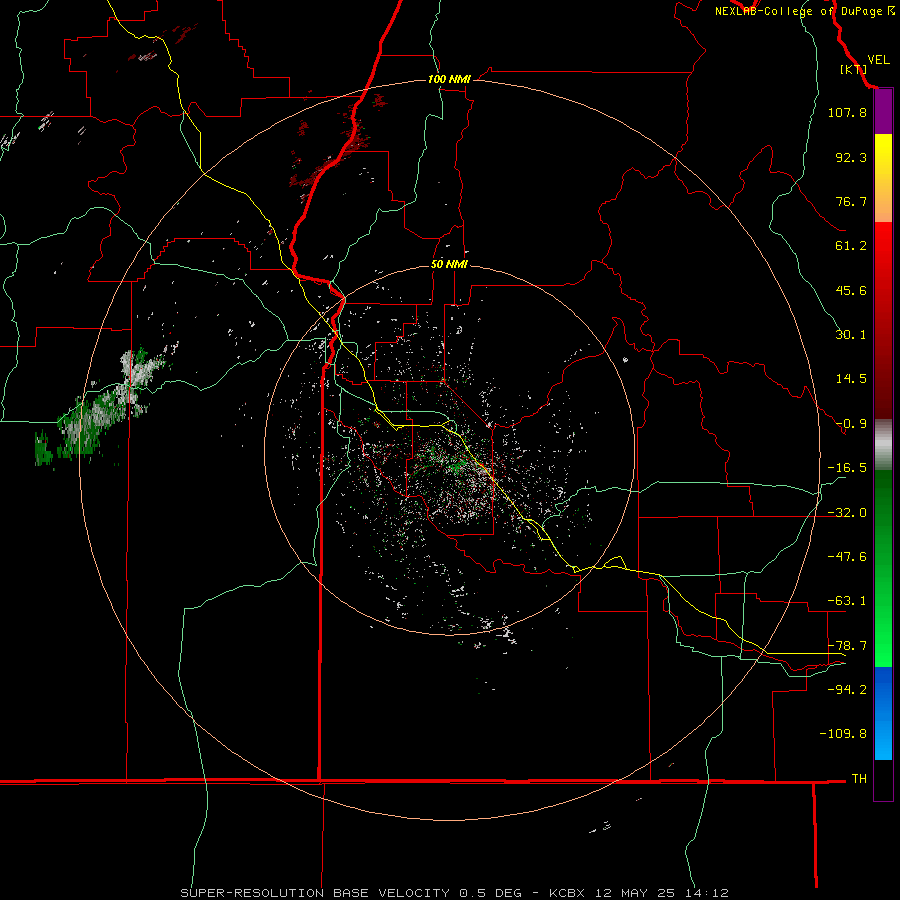Screen dimensions: 900x900
Task: Click the KCBX station identifier in caption
Action: tap(567, 893)
